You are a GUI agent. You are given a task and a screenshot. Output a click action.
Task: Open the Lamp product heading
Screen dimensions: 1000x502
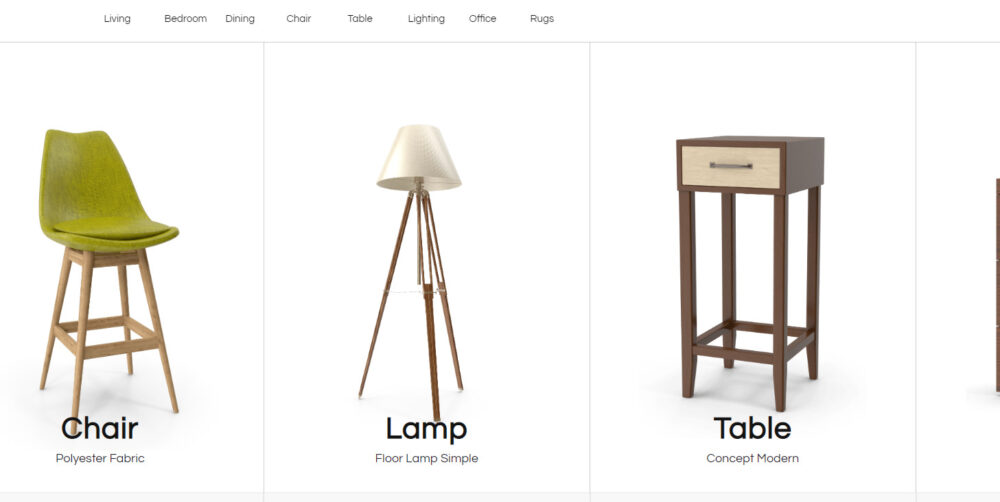pos(426,429)
